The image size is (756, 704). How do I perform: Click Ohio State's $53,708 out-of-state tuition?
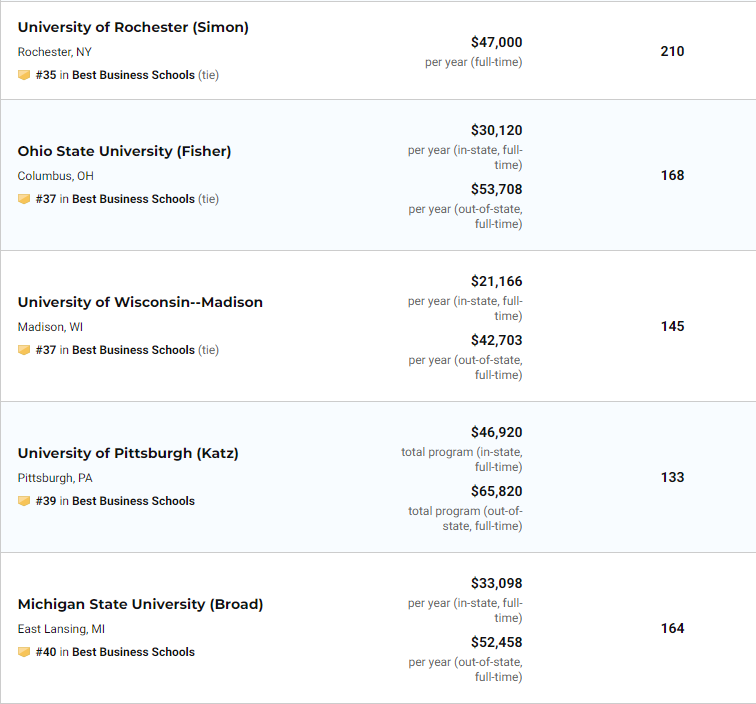pyautogui.click(x=496, y=189)
